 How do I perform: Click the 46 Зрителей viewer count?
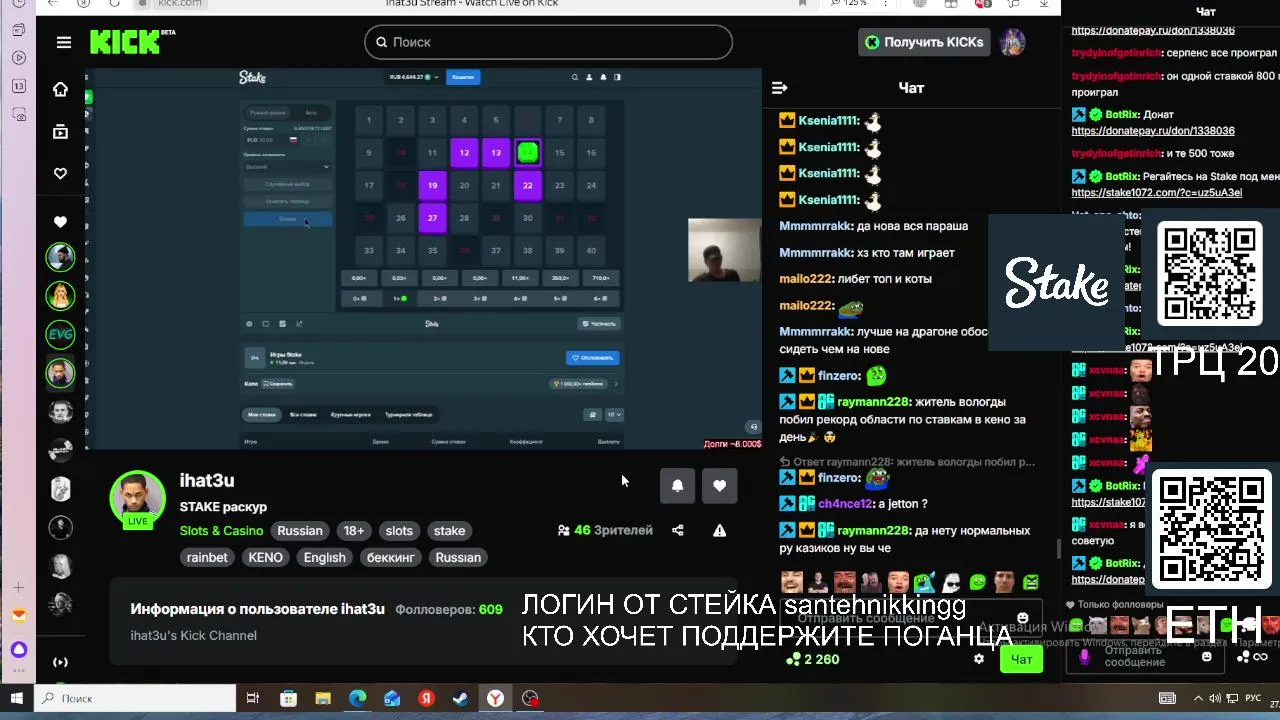point(605,531)
